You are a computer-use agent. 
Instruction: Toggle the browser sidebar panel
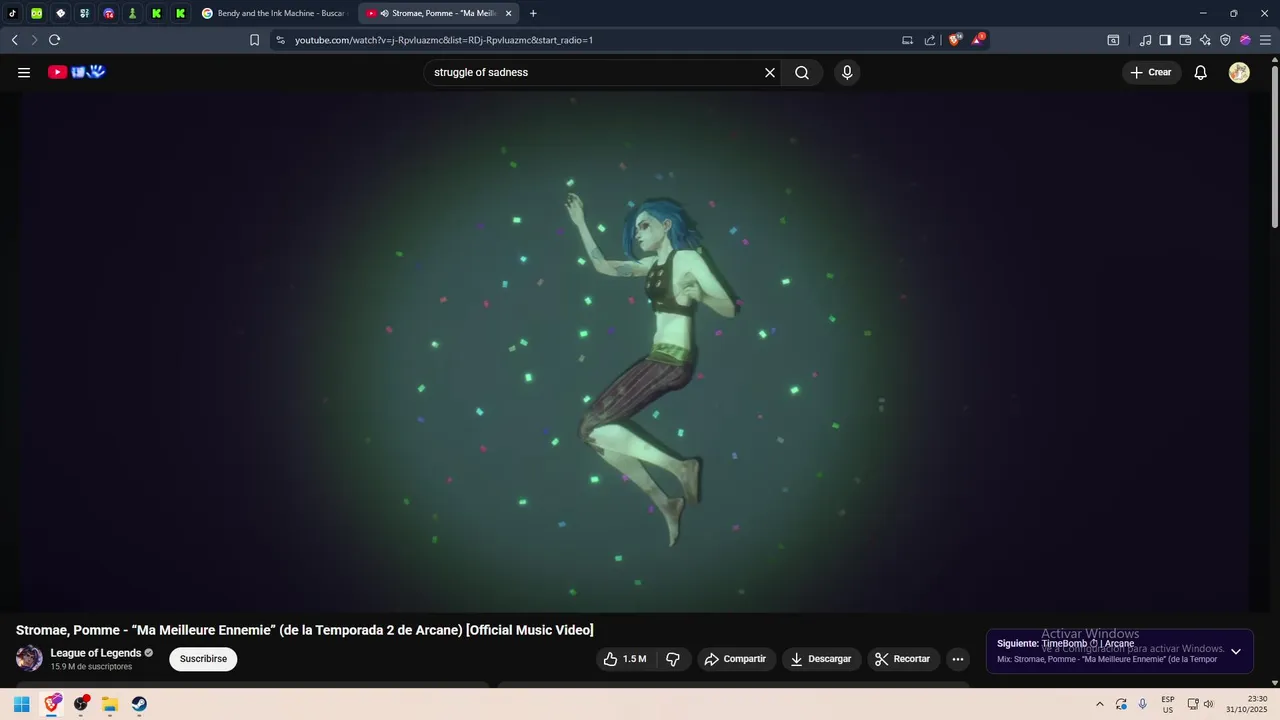coord(1165,40)
